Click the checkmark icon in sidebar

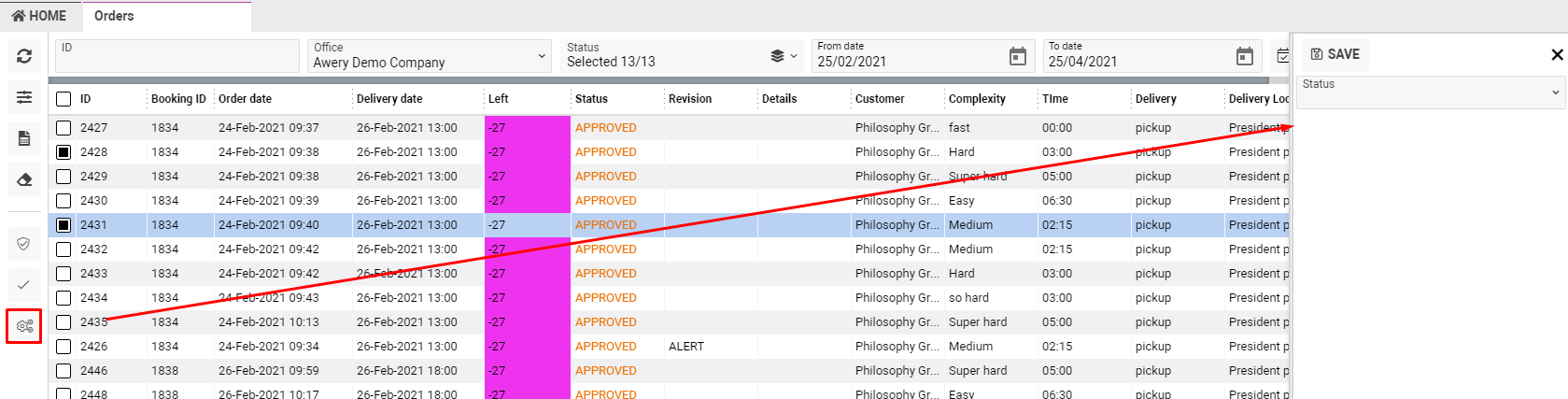[24, 285]
